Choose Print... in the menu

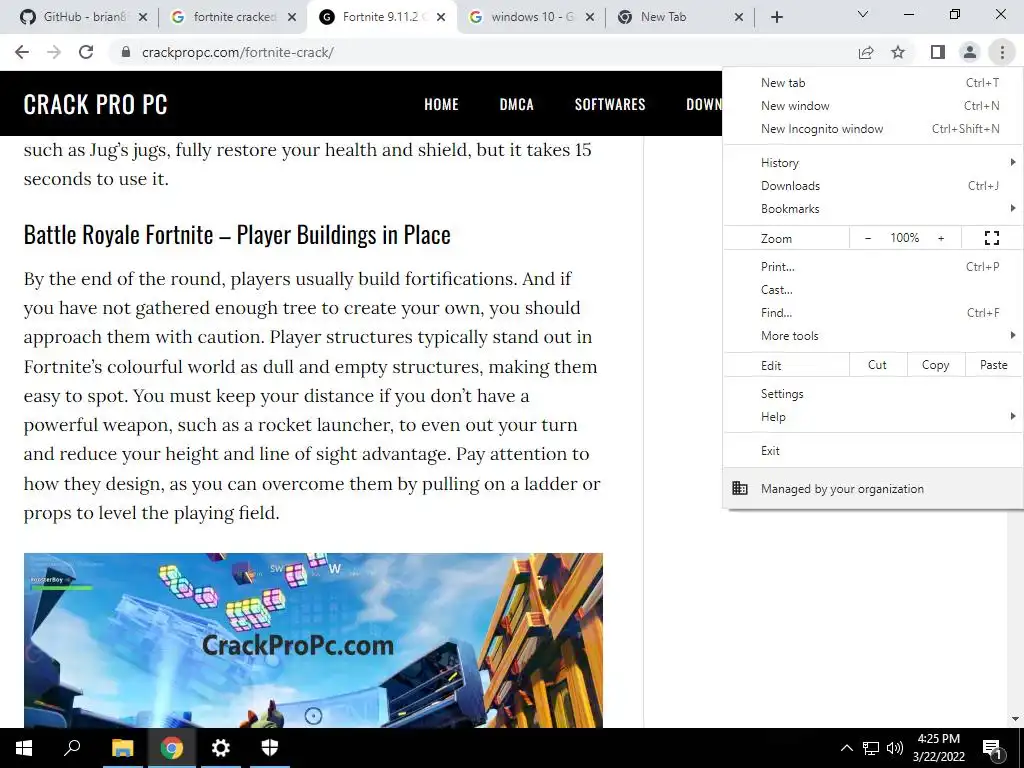pyautogui.click(x=872, y=266)
